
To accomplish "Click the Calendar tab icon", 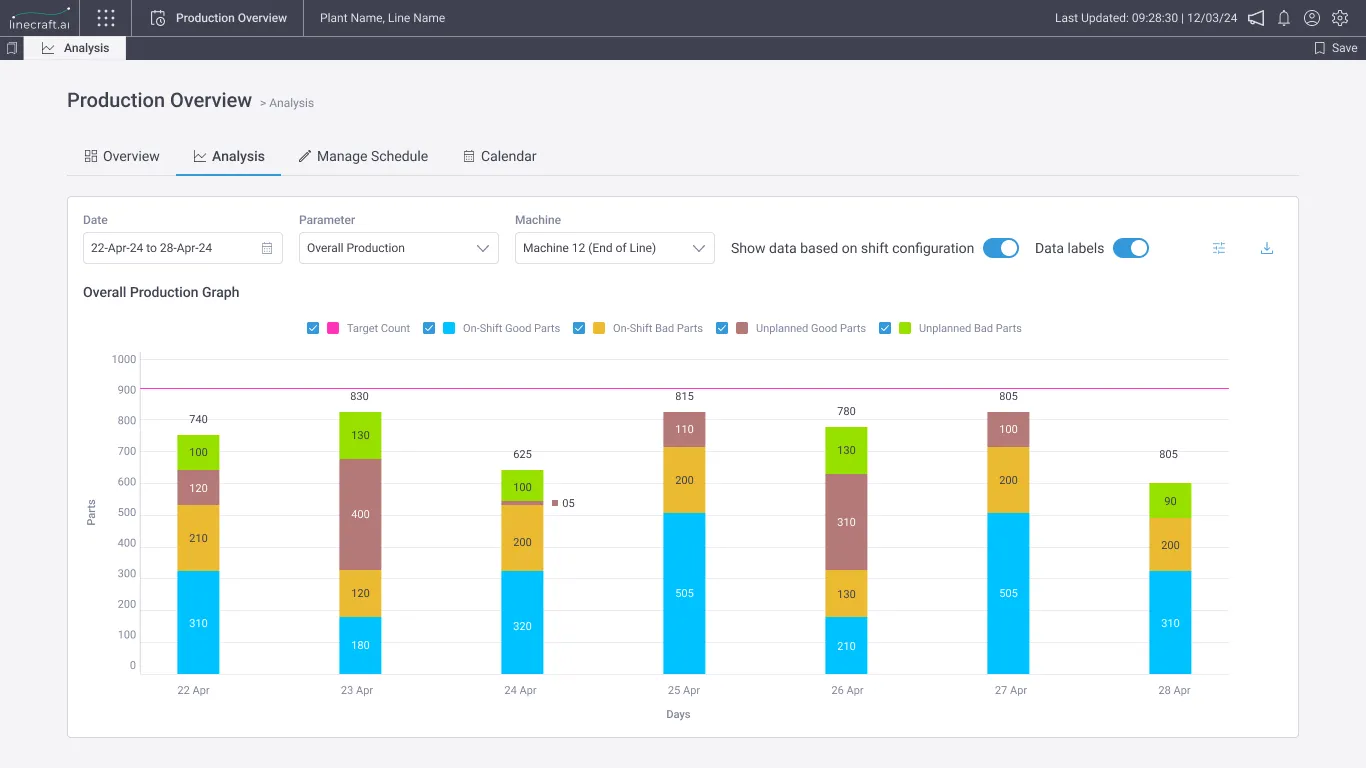I will (469, 156).
